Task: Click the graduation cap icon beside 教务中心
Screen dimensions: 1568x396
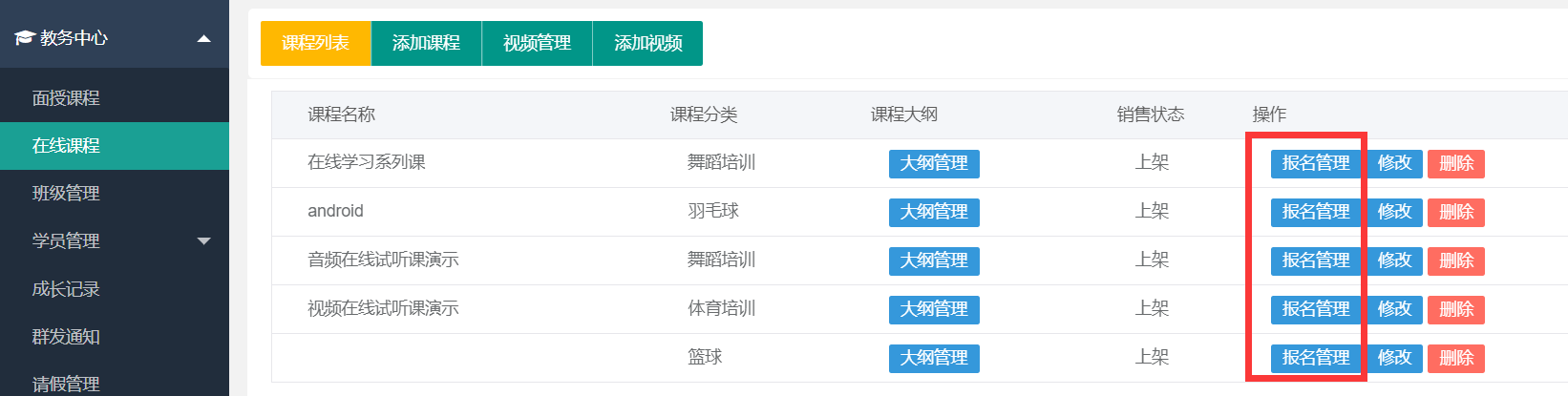Action: [x=24, y=38]
